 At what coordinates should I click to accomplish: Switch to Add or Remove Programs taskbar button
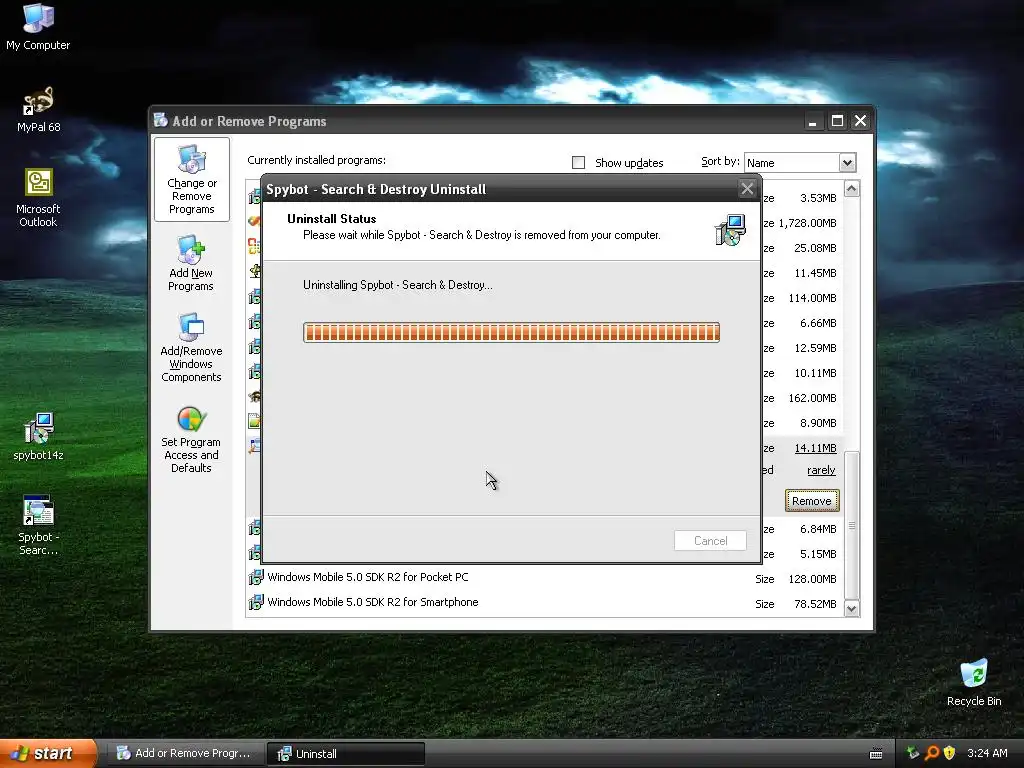point(186,753)
